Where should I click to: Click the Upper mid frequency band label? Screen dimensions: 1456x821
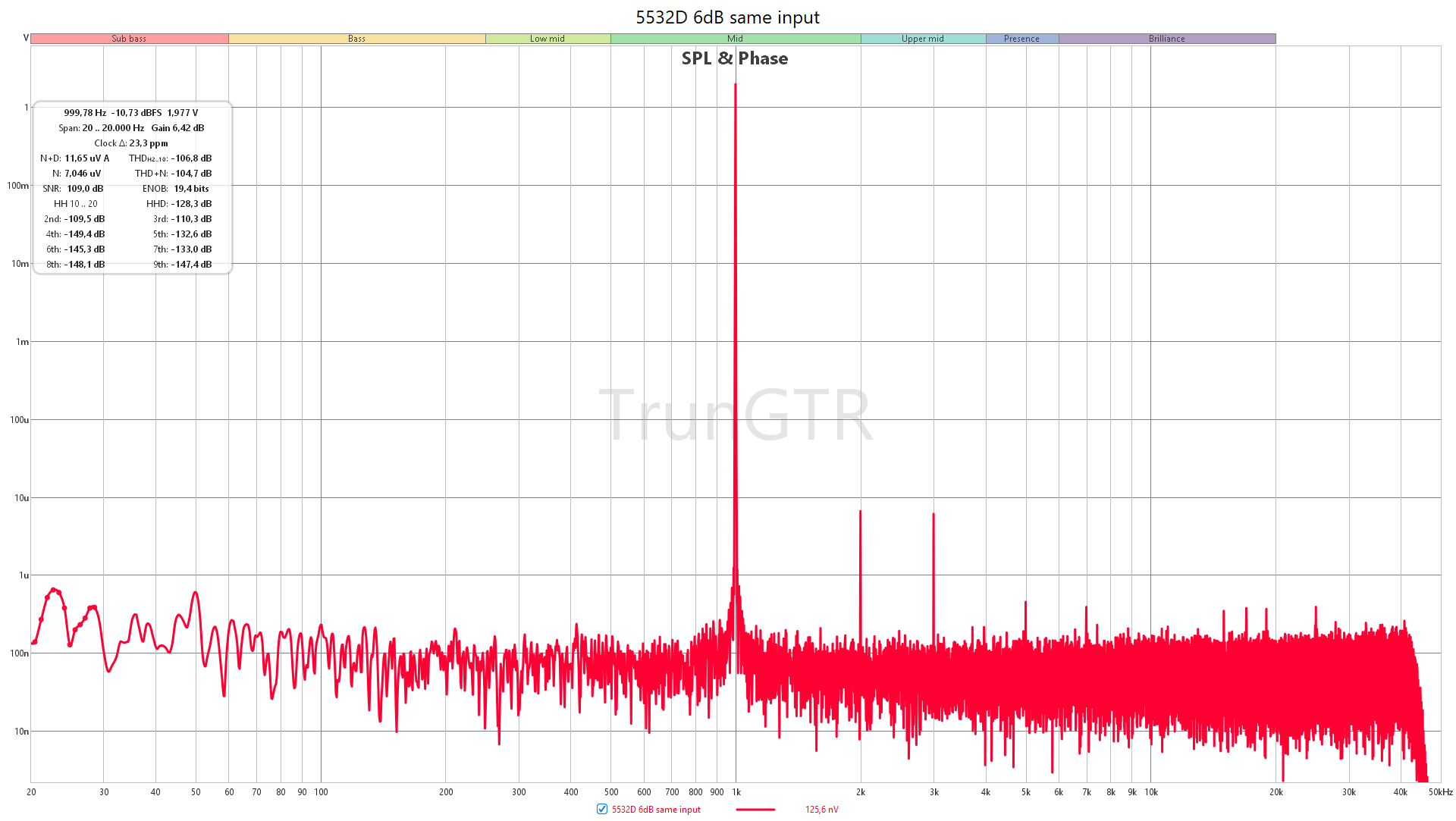923,39
